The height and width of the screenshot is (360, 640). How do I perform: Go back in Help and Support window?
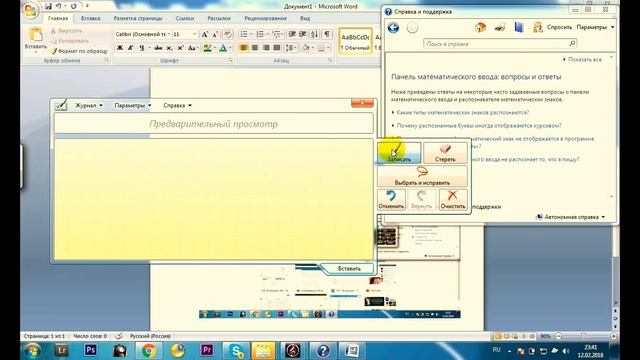[x=393, y=28]
